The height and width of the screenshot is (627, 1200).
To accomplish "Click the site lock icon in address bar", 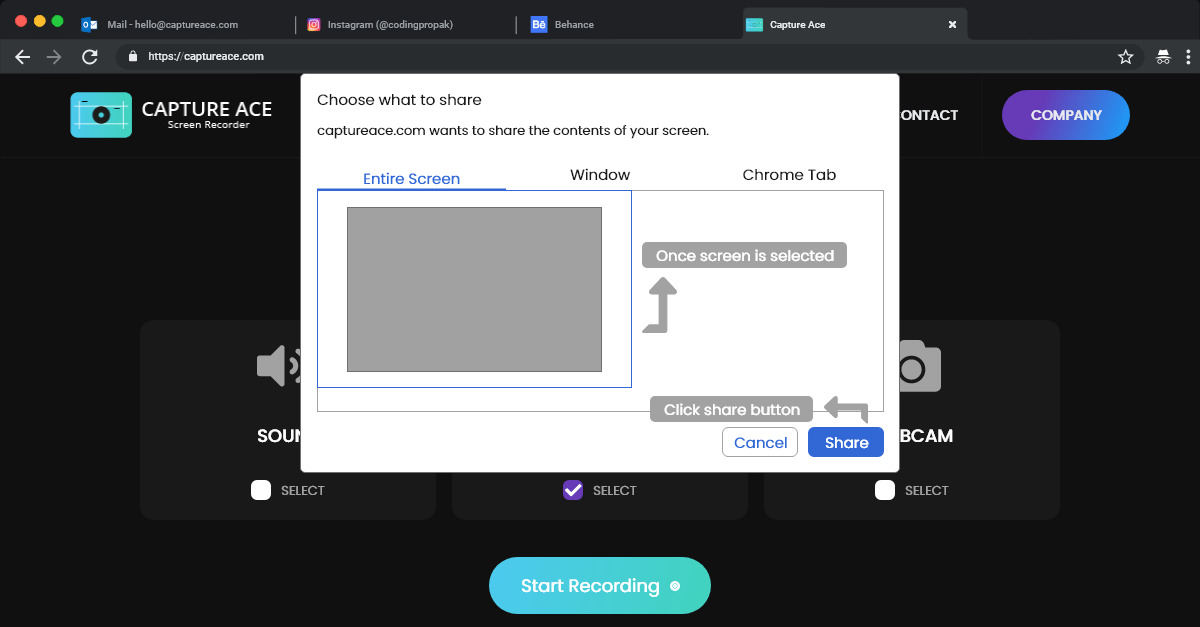I will pyautogui.click(x=133, y=57).
